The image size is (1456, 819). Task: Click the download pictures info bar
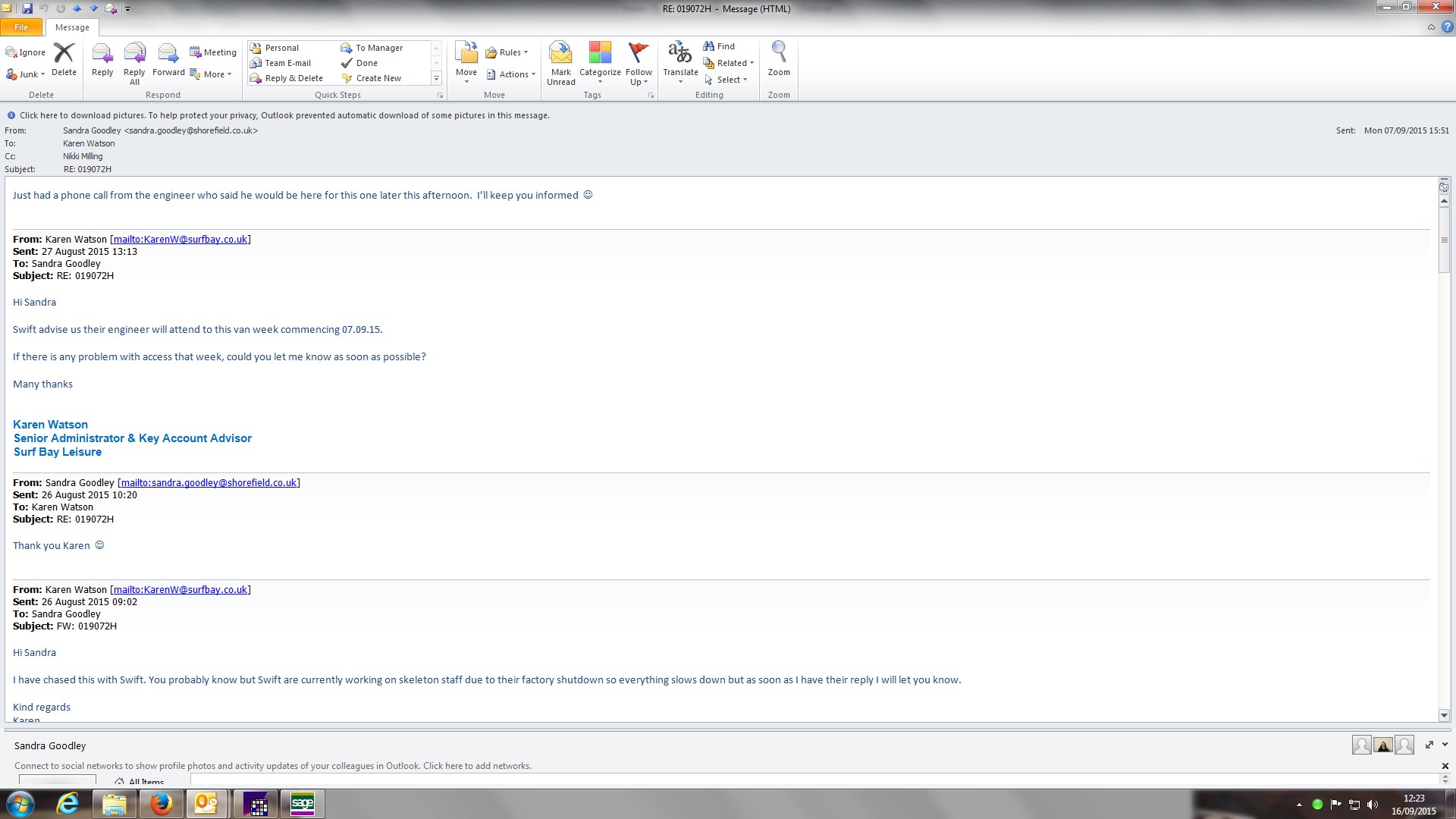[284, 115]
